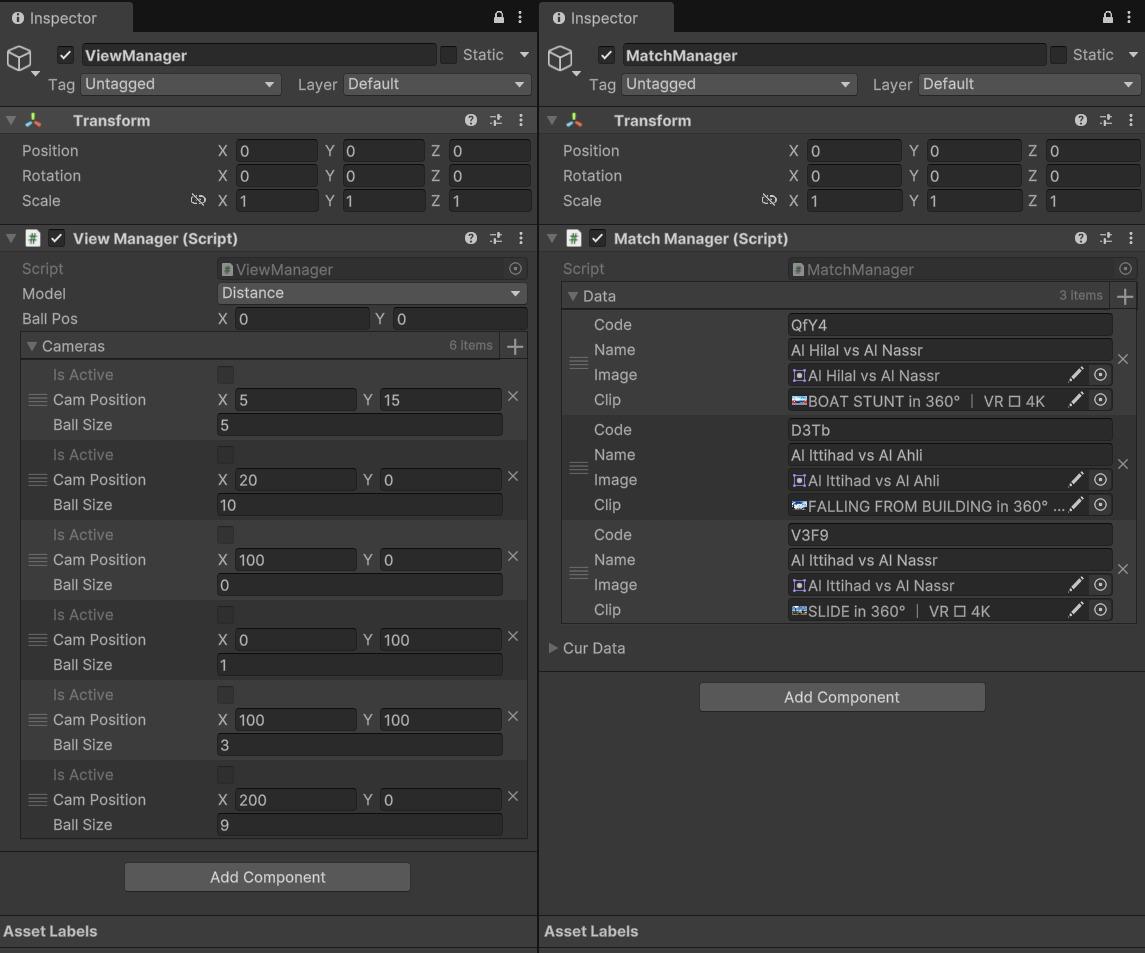Click Add Component on MatchManager
Screen dimensions: 1145x953
(842, 696)
